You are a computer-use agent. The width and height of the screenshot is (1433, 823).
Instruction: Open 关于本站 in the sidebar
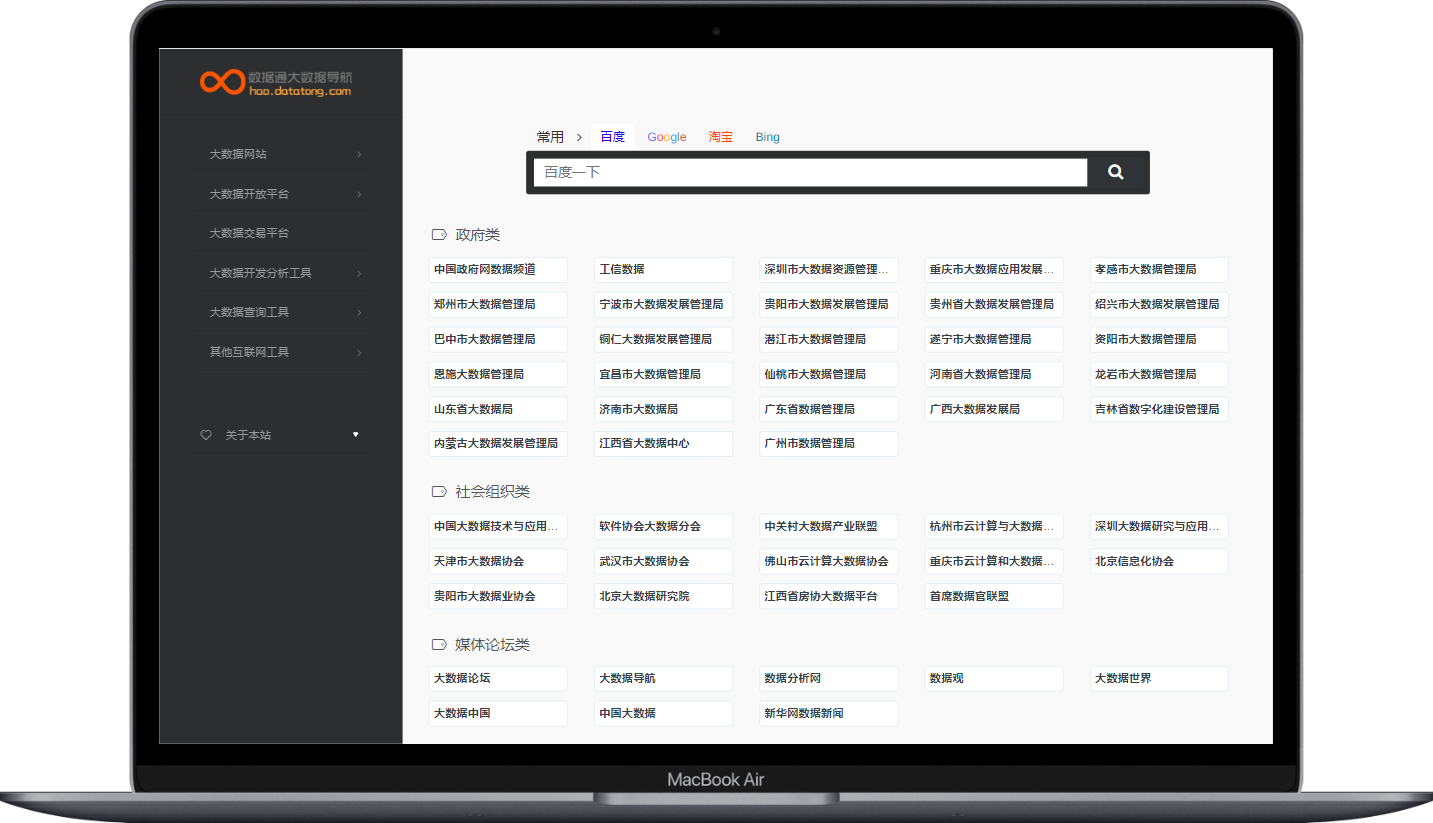(x=248, y=435)
